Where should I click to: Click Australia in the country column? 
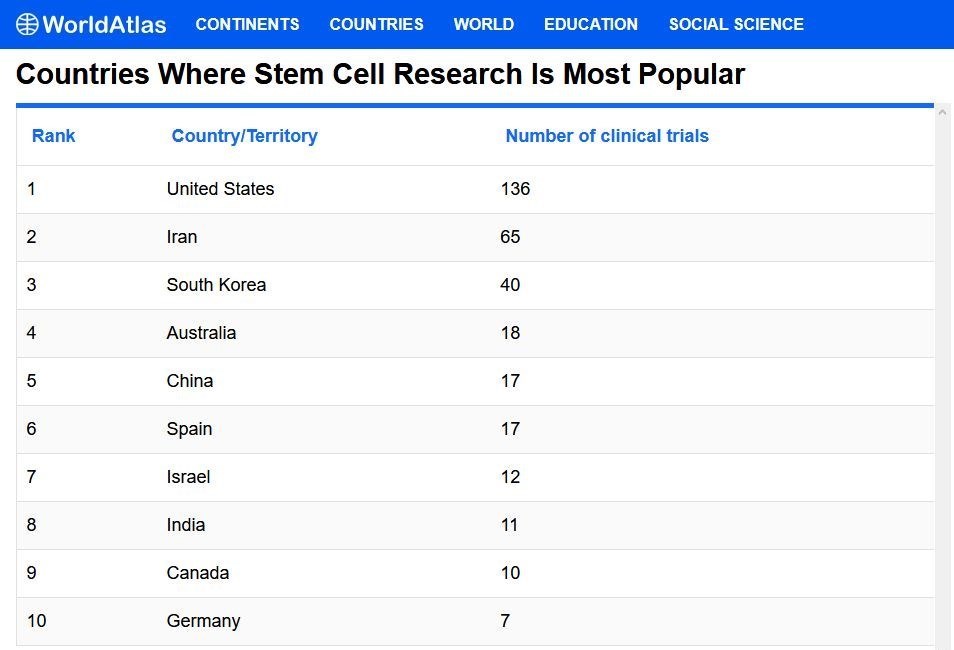point(201,333)
